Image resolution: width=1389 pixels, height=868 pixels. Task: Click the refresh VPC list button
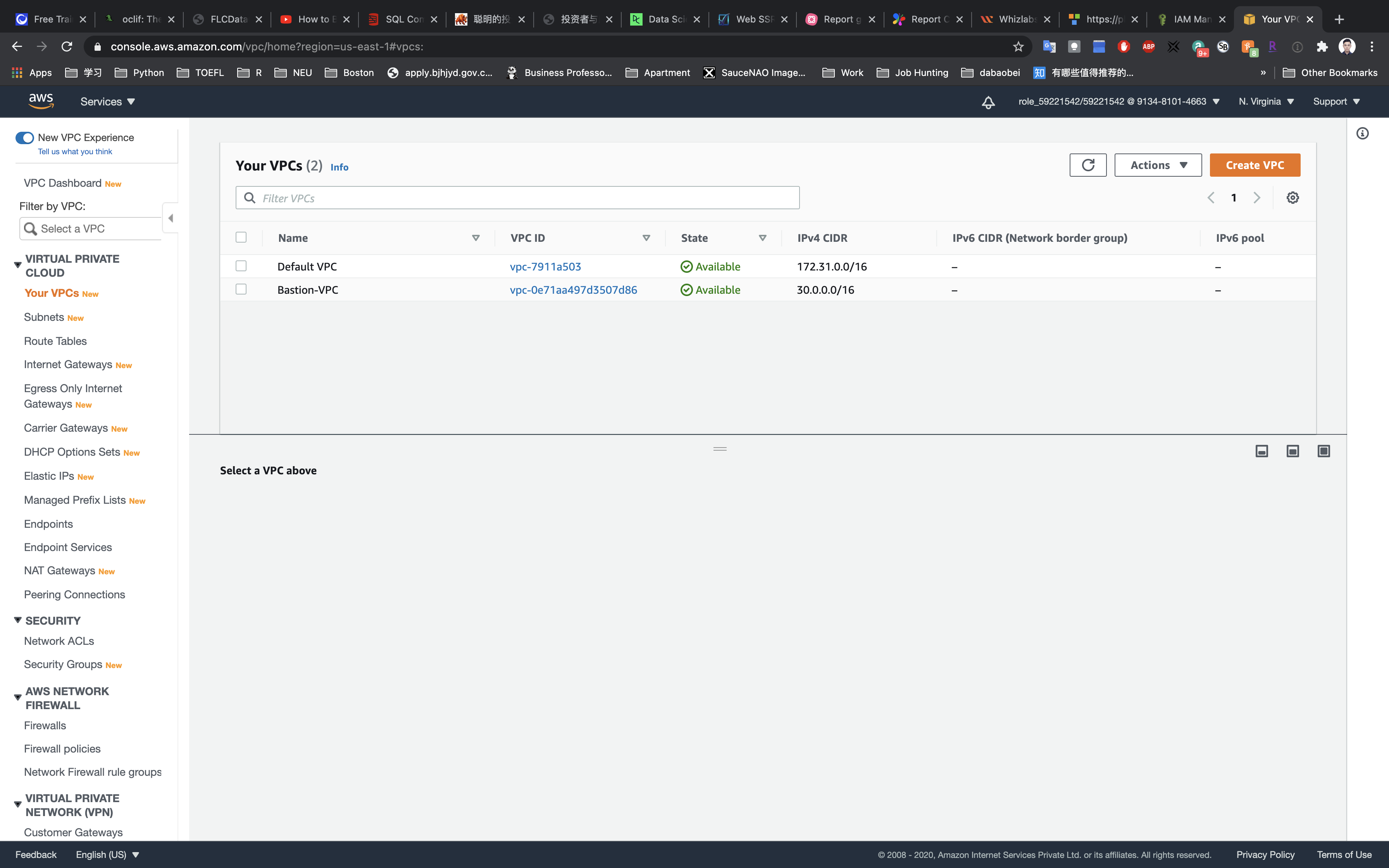tap(1087, 165)
